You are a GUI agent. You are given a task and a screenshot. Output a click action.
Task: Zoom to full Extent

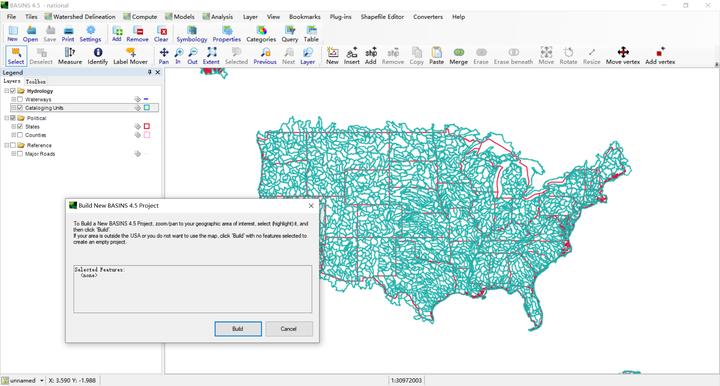pos(211,56)
